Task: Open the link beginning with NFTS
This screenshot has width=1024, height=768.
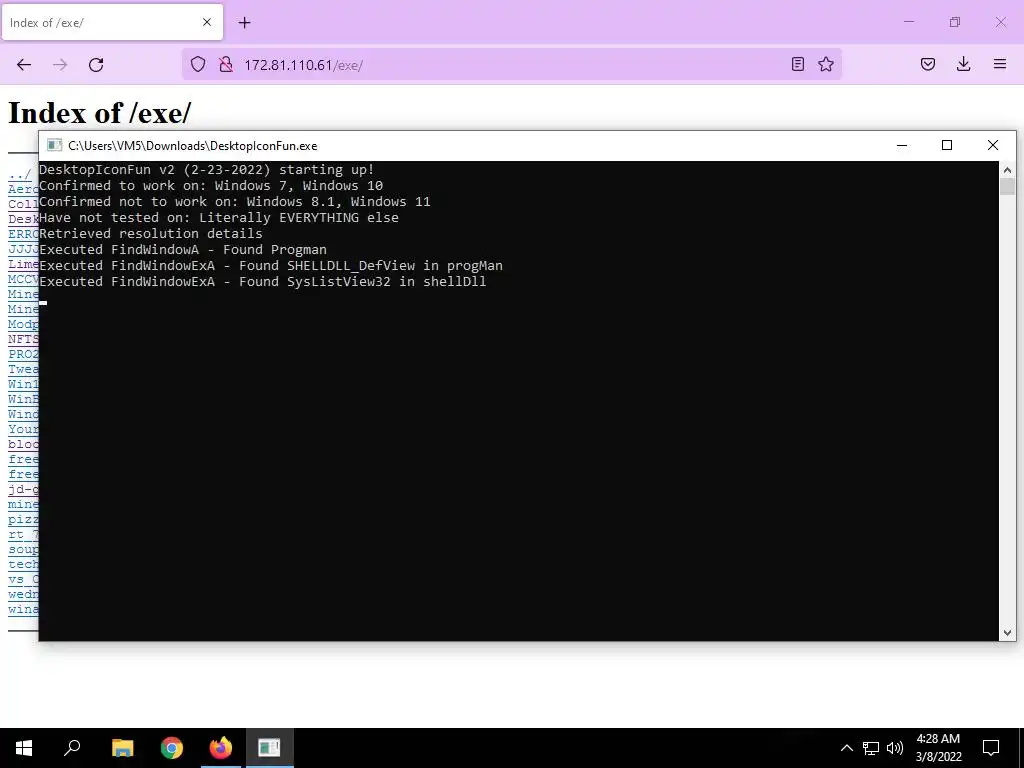Action: 23,339
